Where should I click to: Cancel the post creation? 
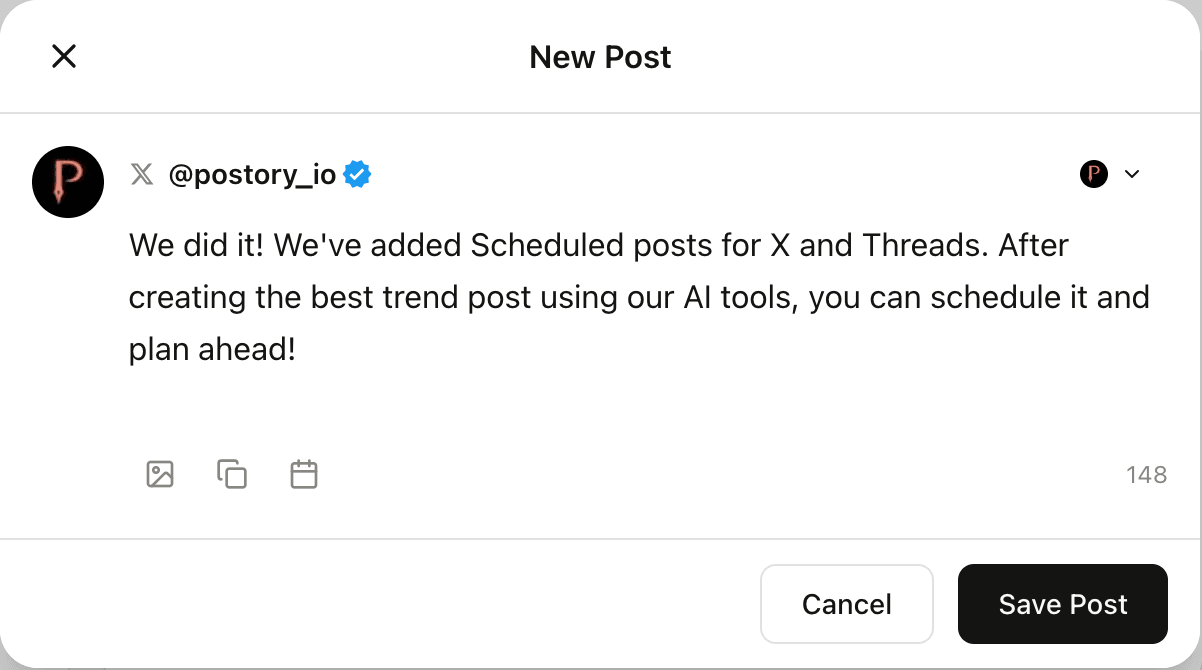click(x=846, y=604)
